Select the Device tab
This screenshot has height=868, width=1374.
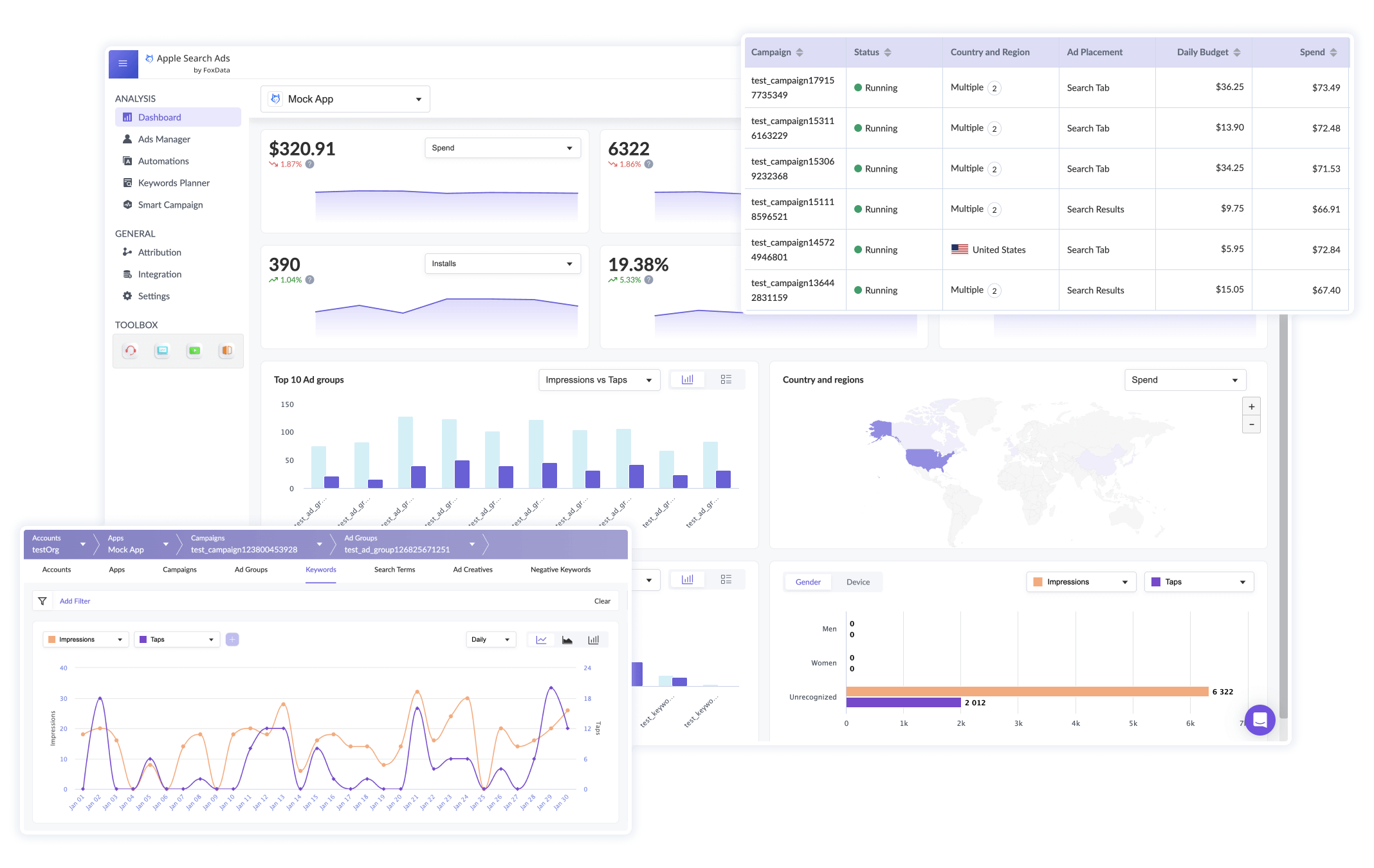[x=857, y=582]
